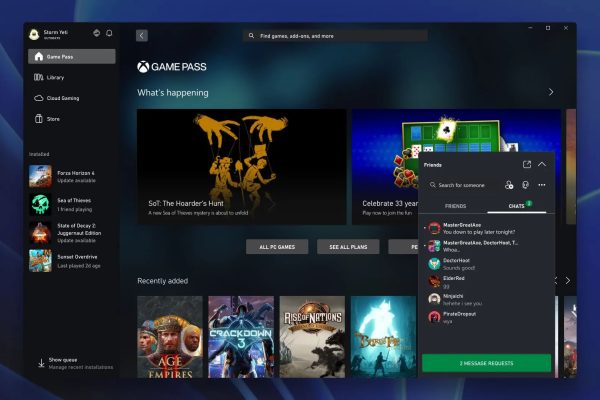This screenshot has height=400, width=600.
Task: Go back with the back arrow button
Action: click(x=142, y=36)
